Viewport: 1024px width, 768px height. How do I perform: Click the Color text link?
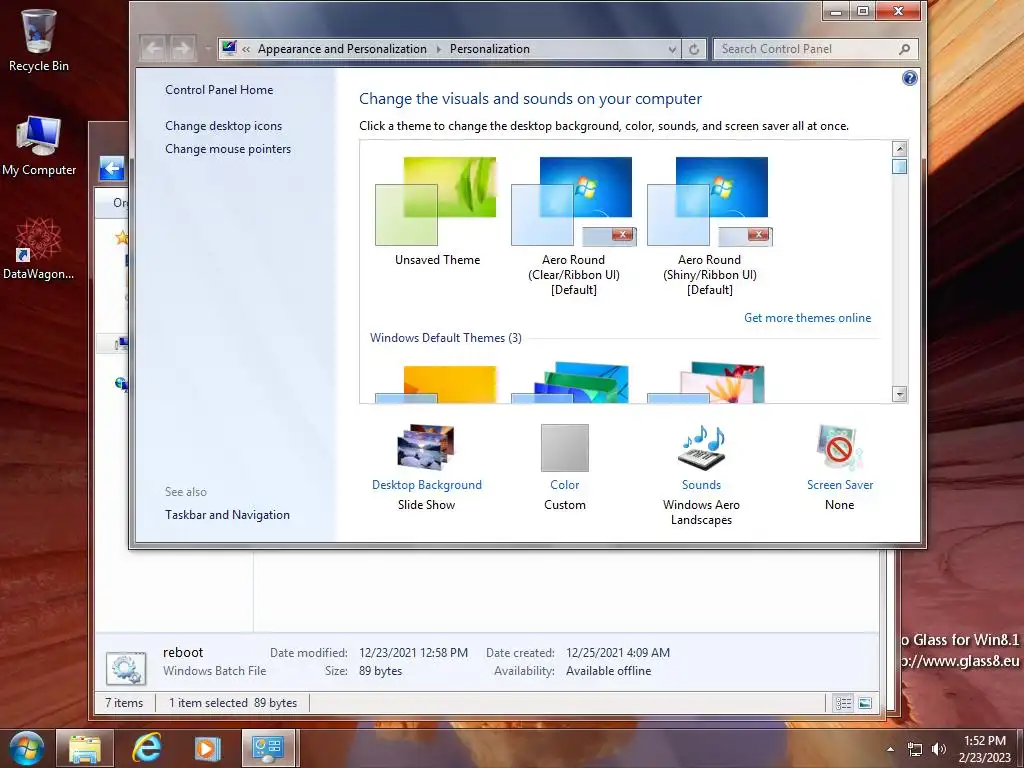point(565,485)
